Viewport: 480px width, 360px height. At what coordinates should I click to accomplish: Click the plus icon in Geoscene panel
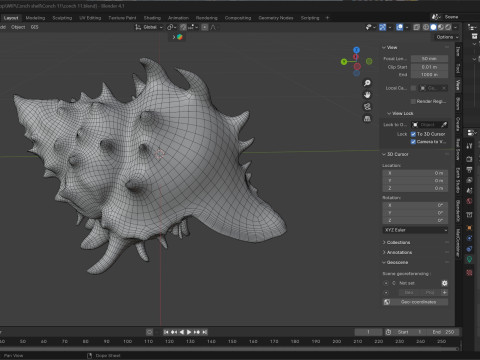pyautogui.click(x=444, y=292)
